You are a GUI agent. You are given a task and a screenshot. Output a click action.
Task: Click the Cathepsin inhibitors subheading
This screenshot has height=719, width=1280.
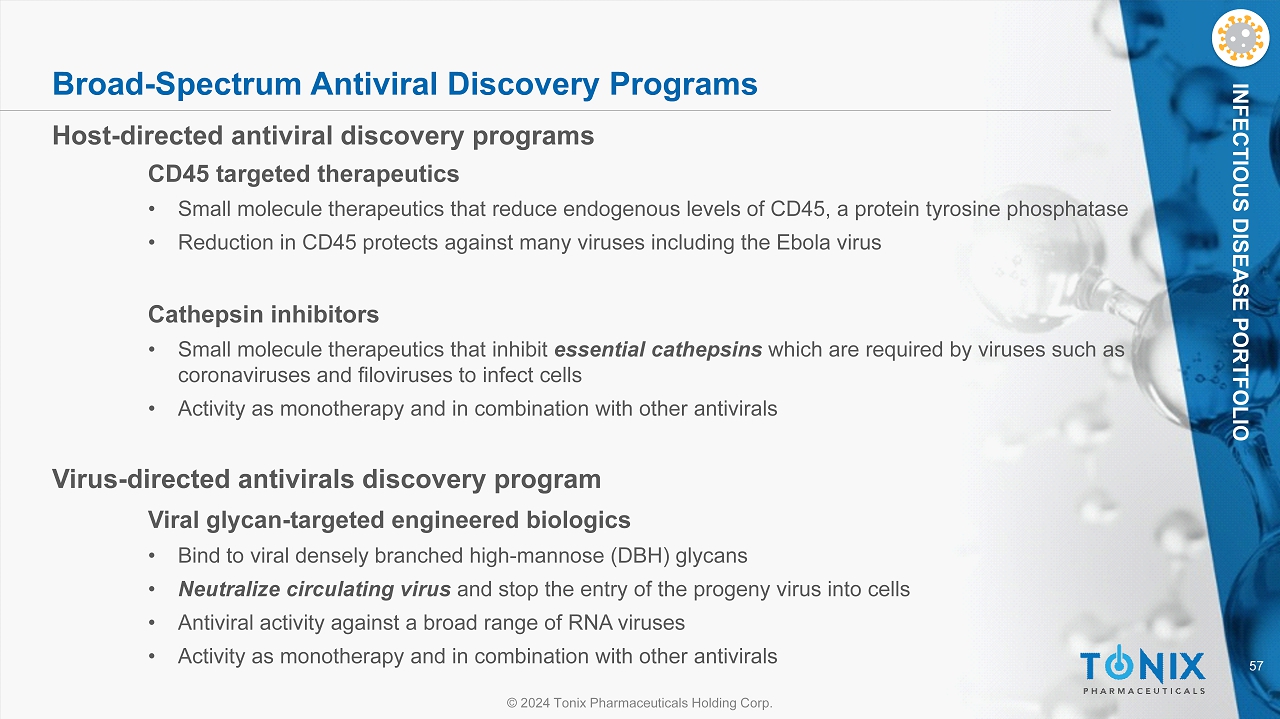click(263, 315)
